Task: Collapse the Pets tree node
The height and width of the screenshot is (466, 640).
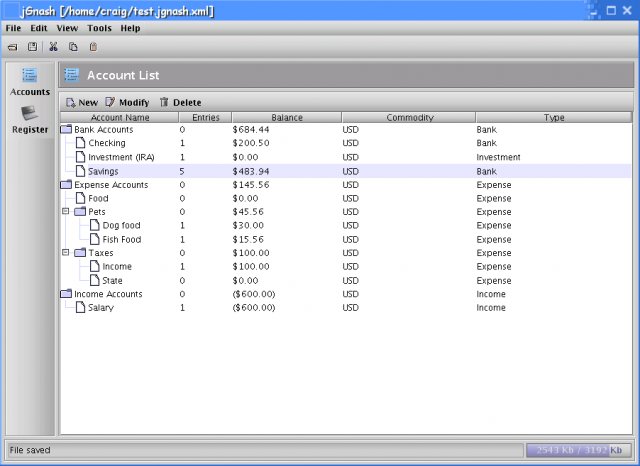Action: [x=65, y=211]
